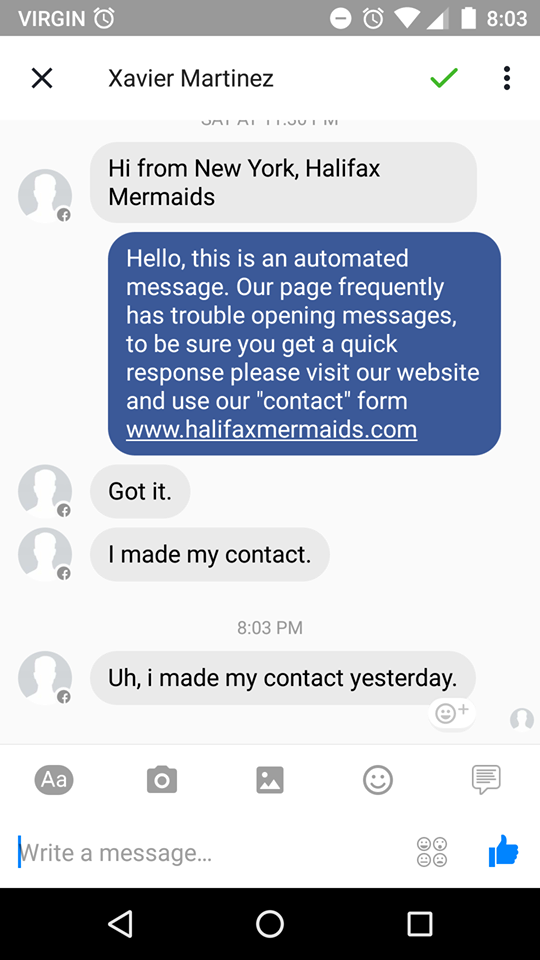The height and width of the screenshot is (960, 540).
Task: Open the three-dot overflow menu
Action: (506, 78)
